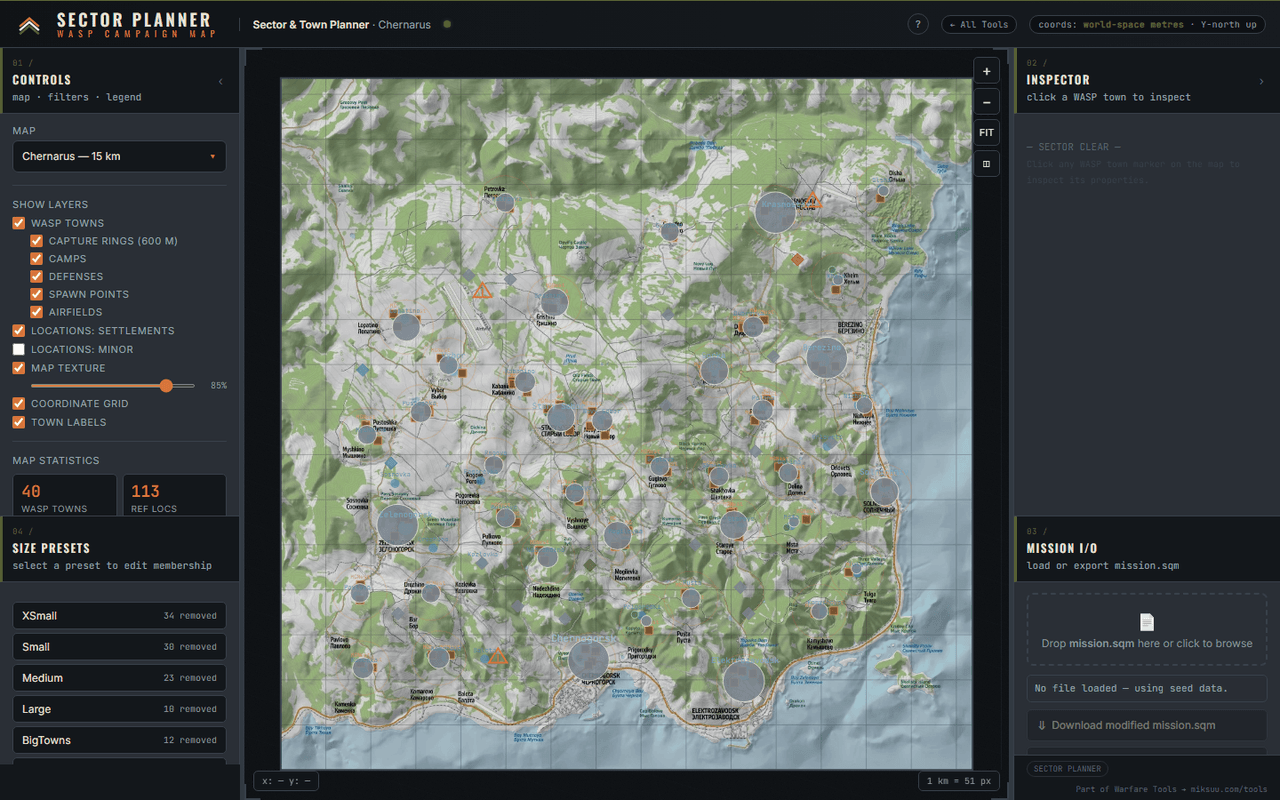
Task: Zoom in the map with plus button
Action: (x=986, y=71)
